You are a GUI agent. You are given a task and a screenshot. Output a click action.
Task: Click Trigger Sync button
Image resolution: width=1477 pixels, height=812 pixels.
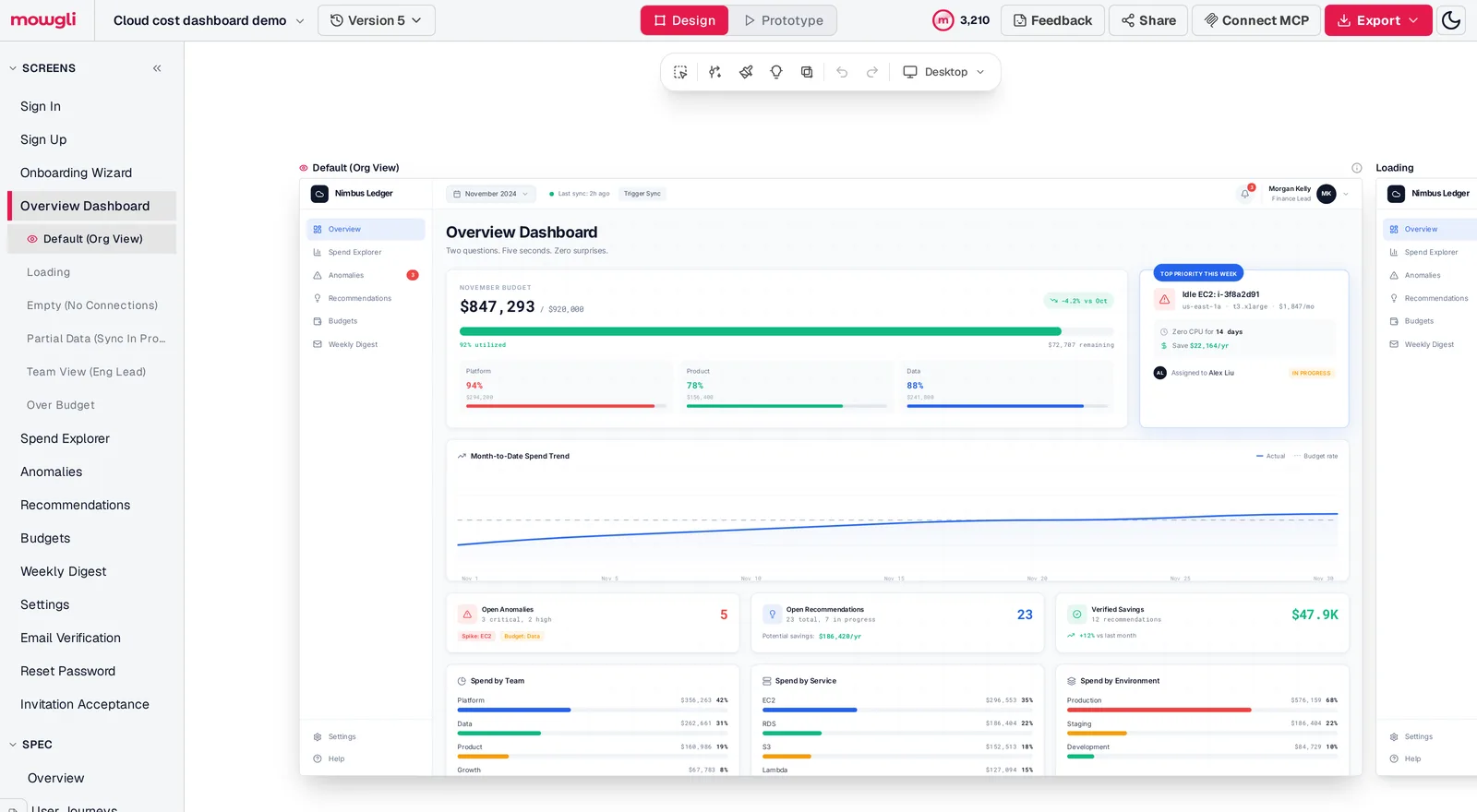tap(642, 194)
